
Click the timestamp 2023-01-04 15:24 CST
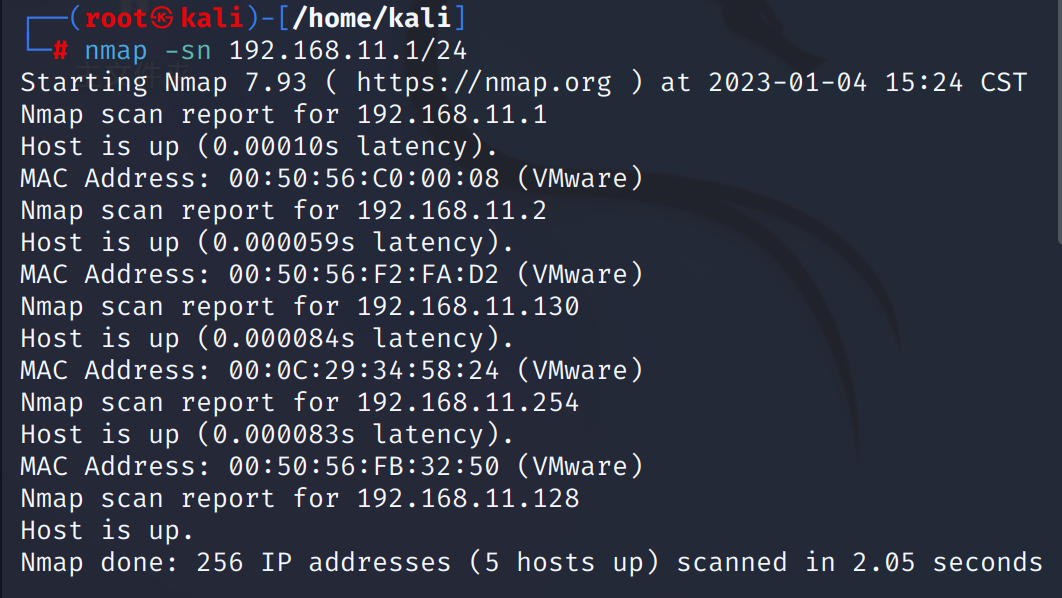pyautogui.click(x=868, y=83)
